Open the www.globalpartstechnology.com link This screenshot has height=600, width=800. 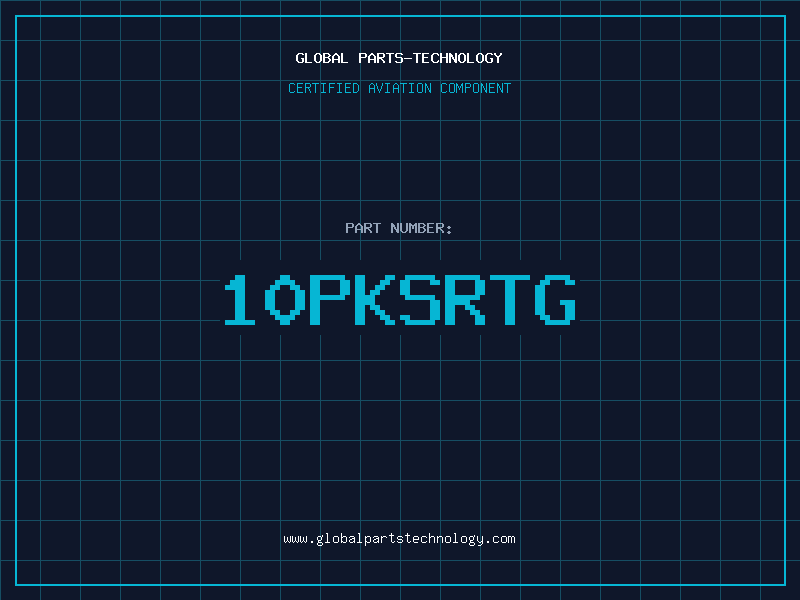tap(399, 539)
